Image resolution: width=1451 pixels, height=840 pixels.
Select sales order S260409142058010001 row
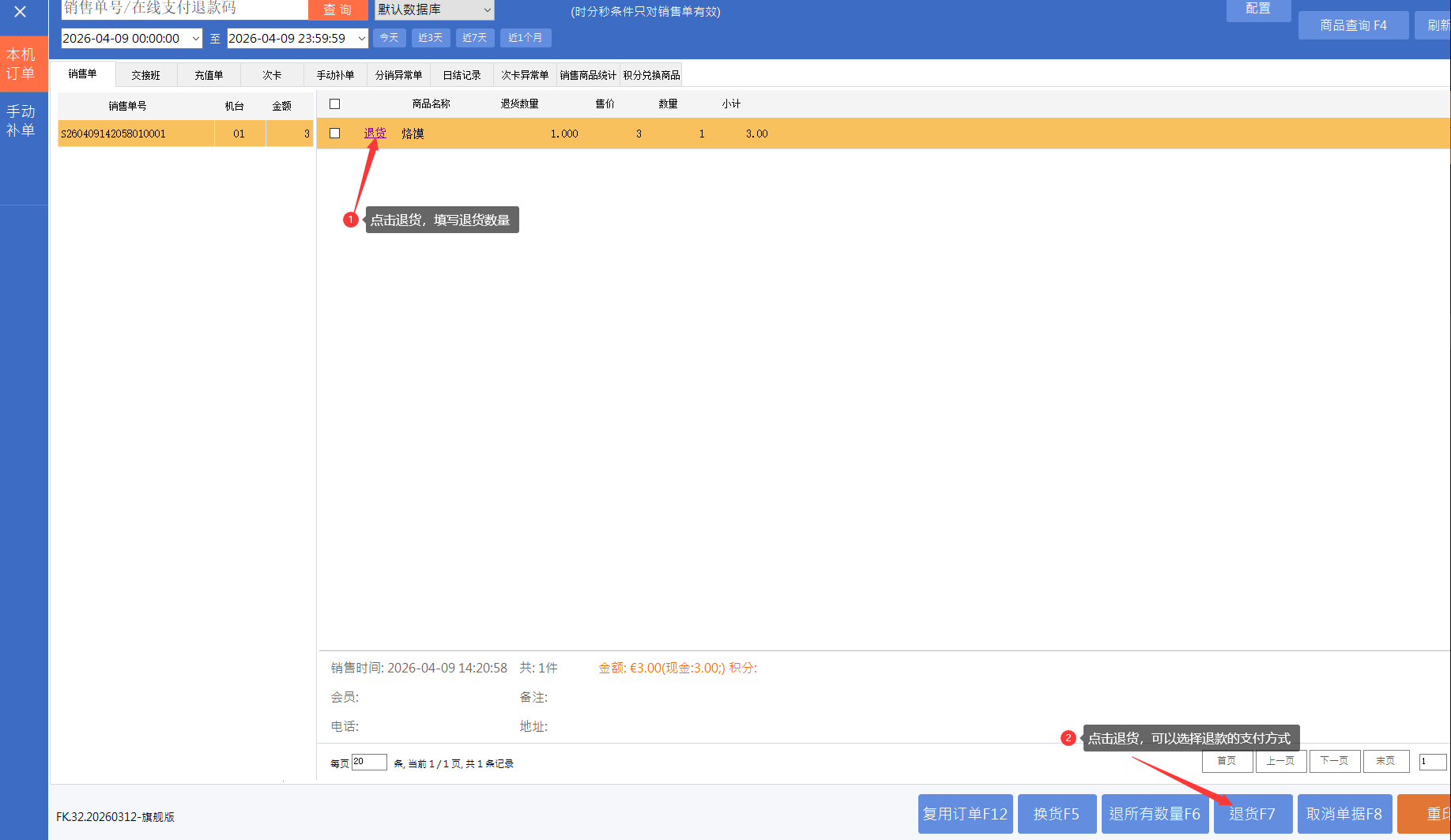pyautogui.click(x=134, y=134)
